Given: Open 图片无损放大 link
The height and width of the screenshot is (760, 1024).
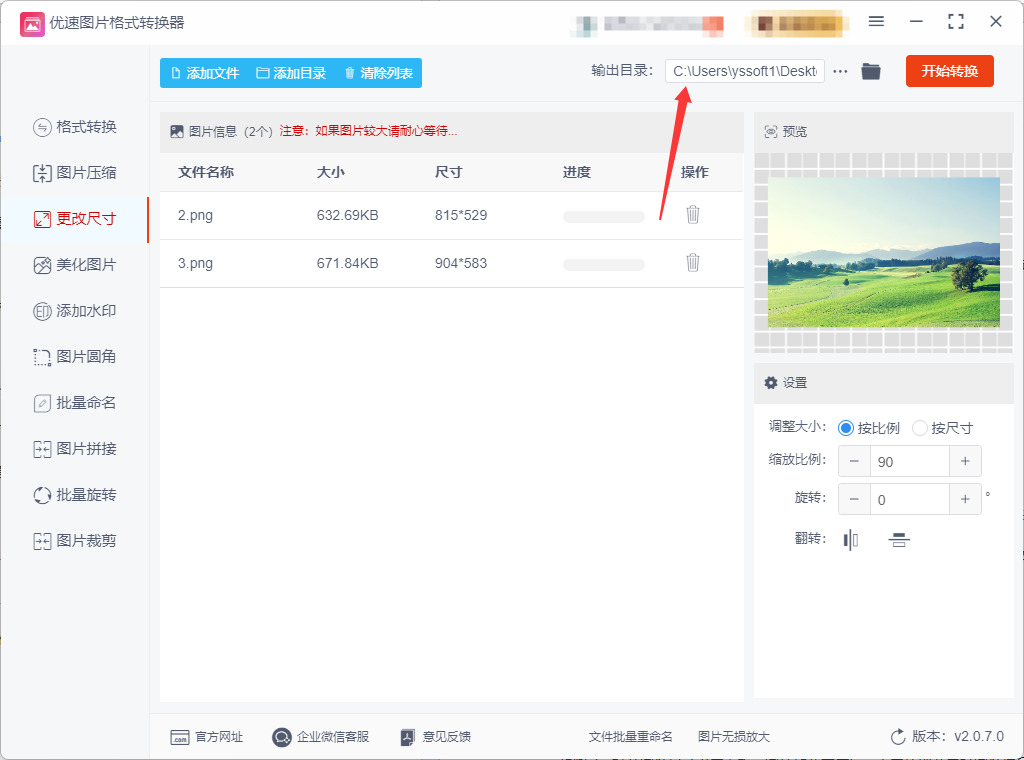Looking at the screenshot, I should pyautogui.click(x=733, y=737).
